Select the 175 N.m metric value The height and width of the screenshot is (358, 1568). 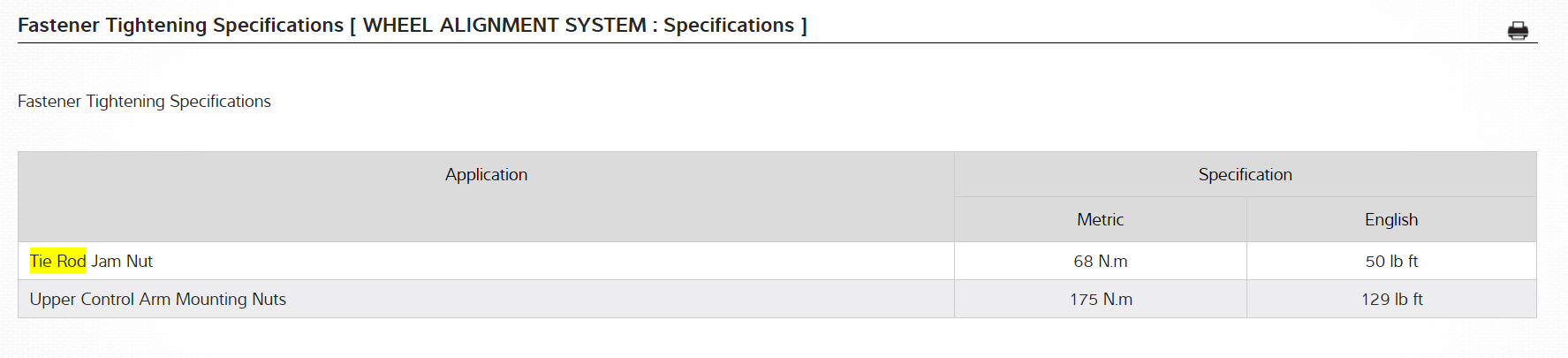(1101, 300)
